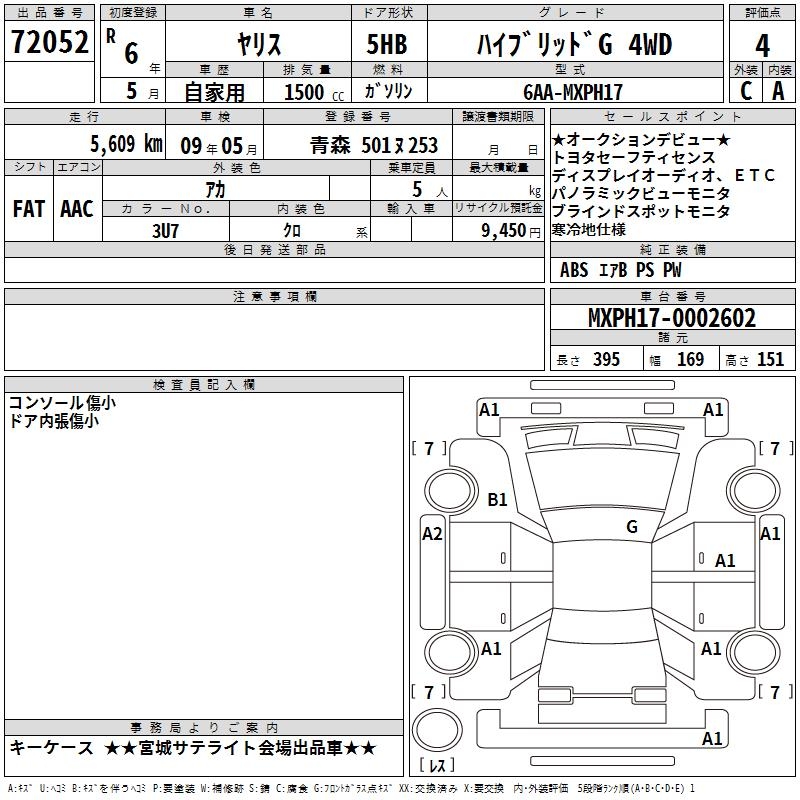
Task: Click damage code legend at bottom
Action: pos(351,788)
